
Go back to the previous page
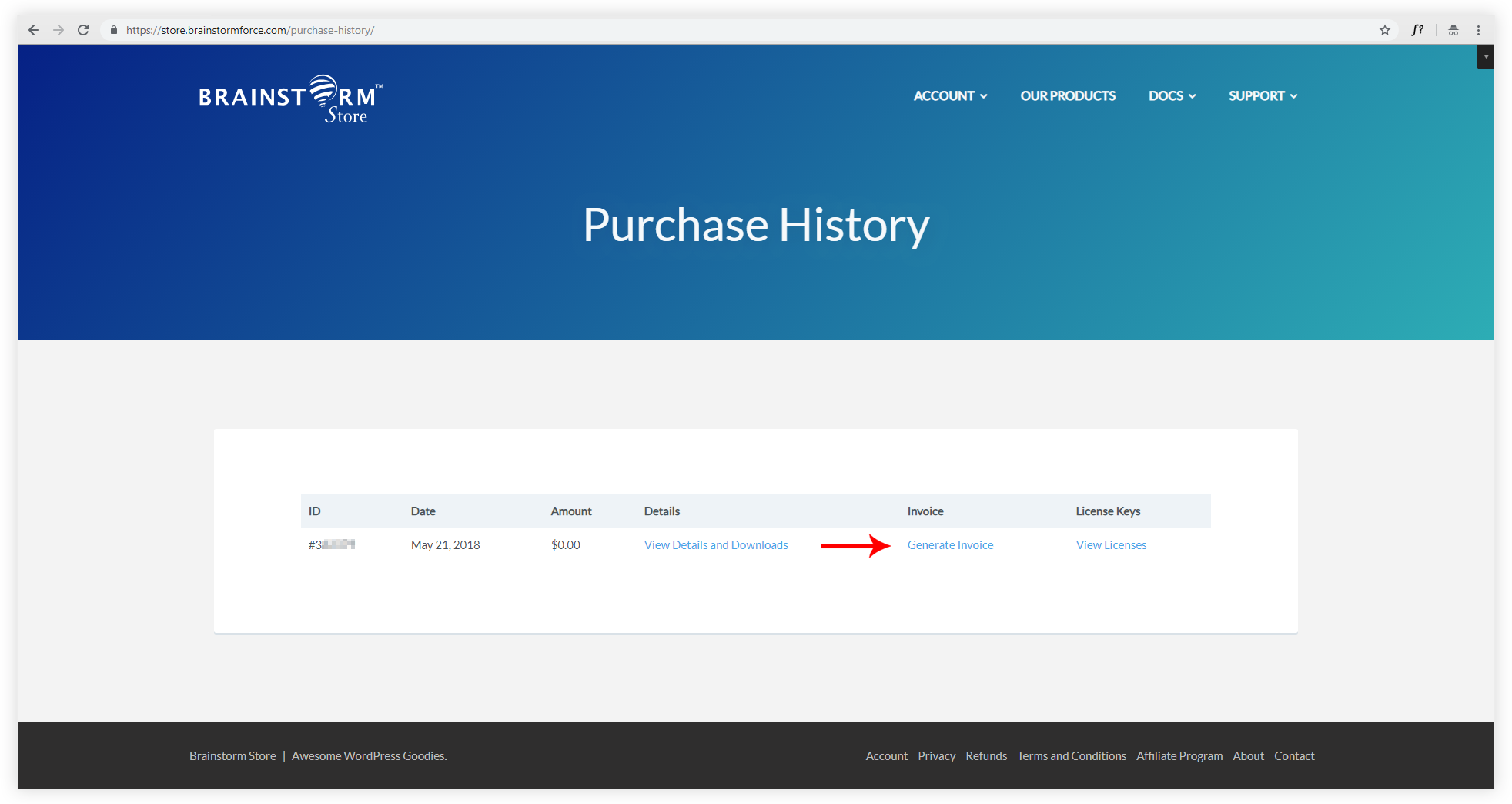[x=34, y=30]
